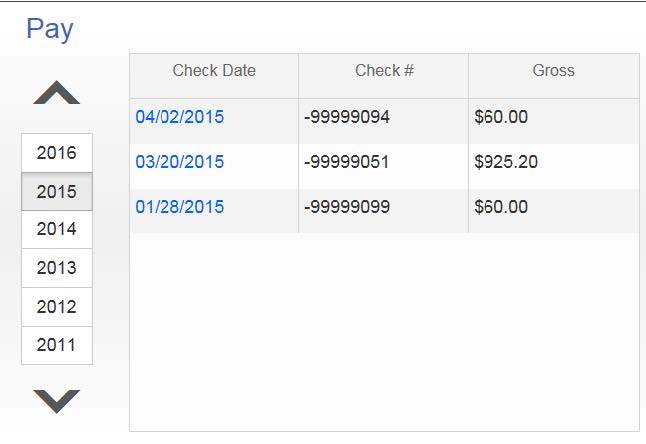Click the $925.20 gross amount
The image size is (646, 444).
click(506, 163)
